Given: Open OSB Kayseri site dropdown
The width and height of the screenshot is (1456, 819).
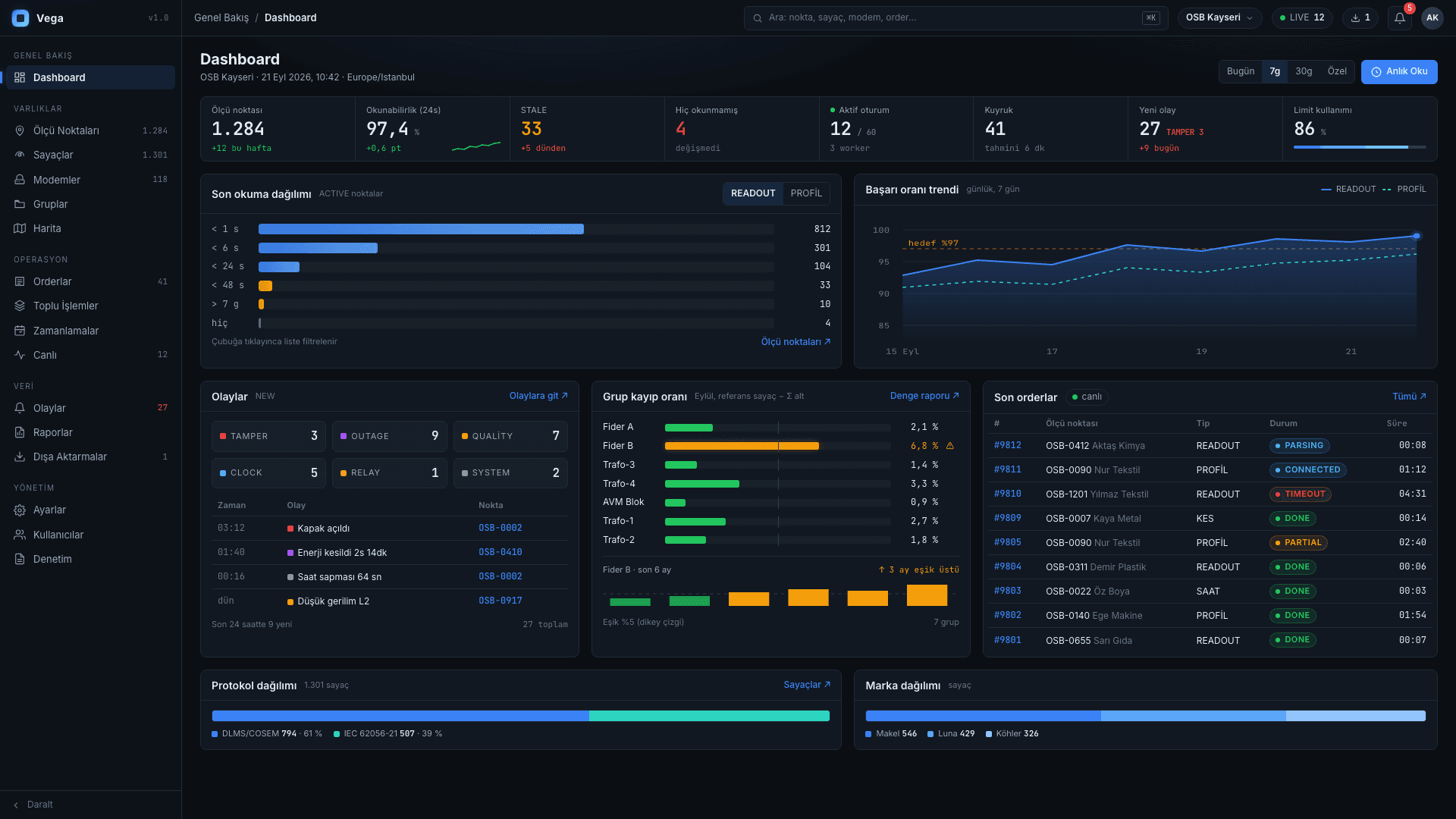Looking at the screenshot, I should click(1219, 17).
